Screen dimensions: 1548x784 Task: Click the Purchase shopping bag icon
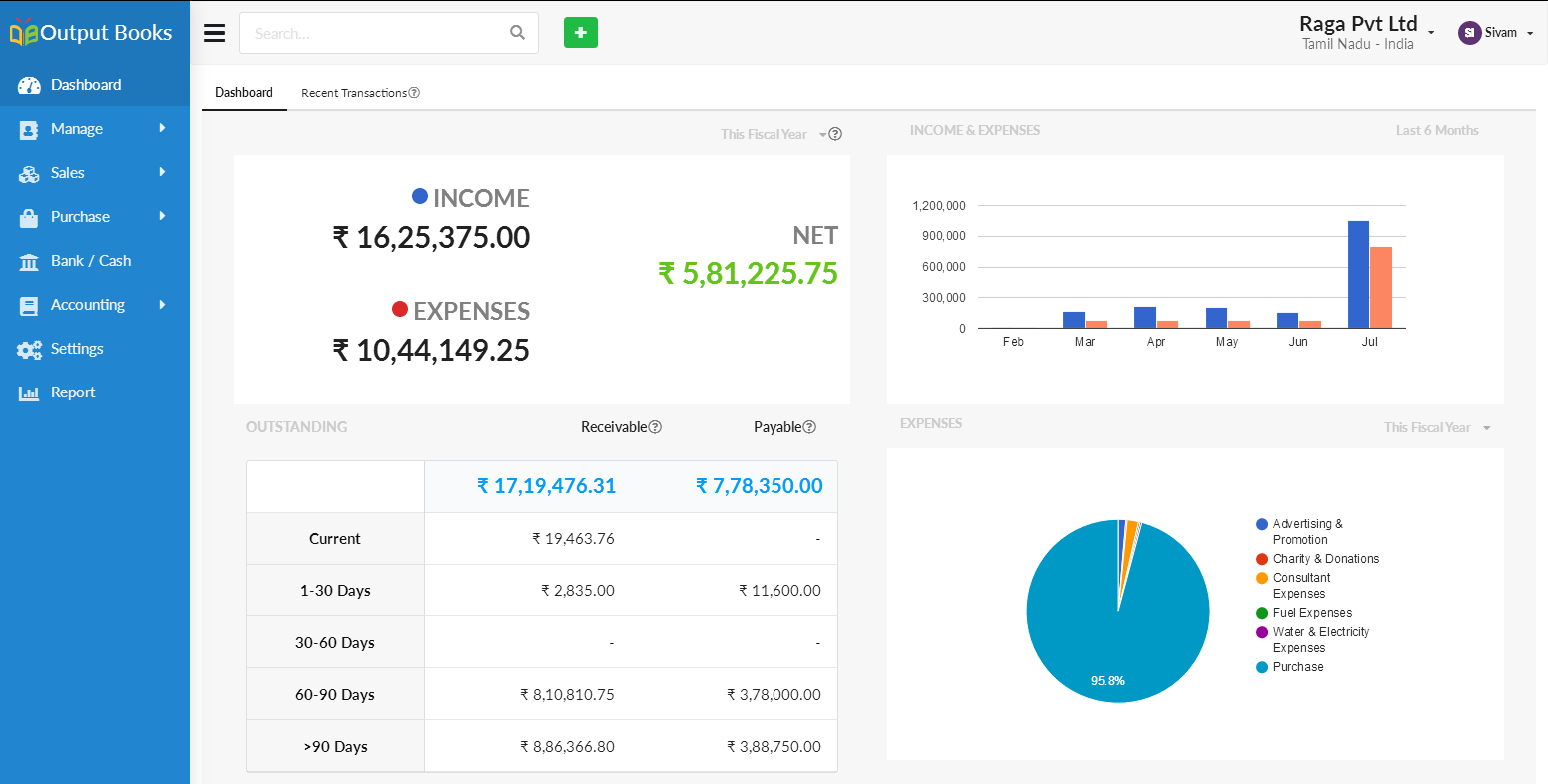click(29, 217)
